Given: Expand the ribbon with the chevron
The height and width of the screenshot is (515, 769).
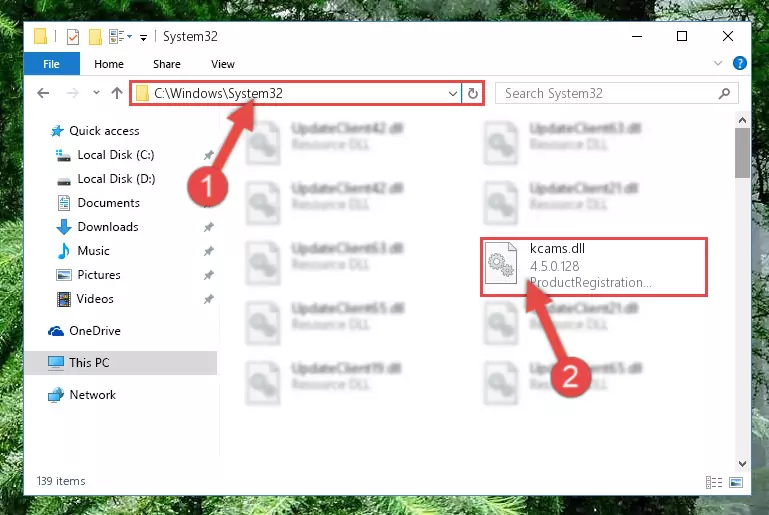Looking at the screenshot, I should (x=718, y=63).
